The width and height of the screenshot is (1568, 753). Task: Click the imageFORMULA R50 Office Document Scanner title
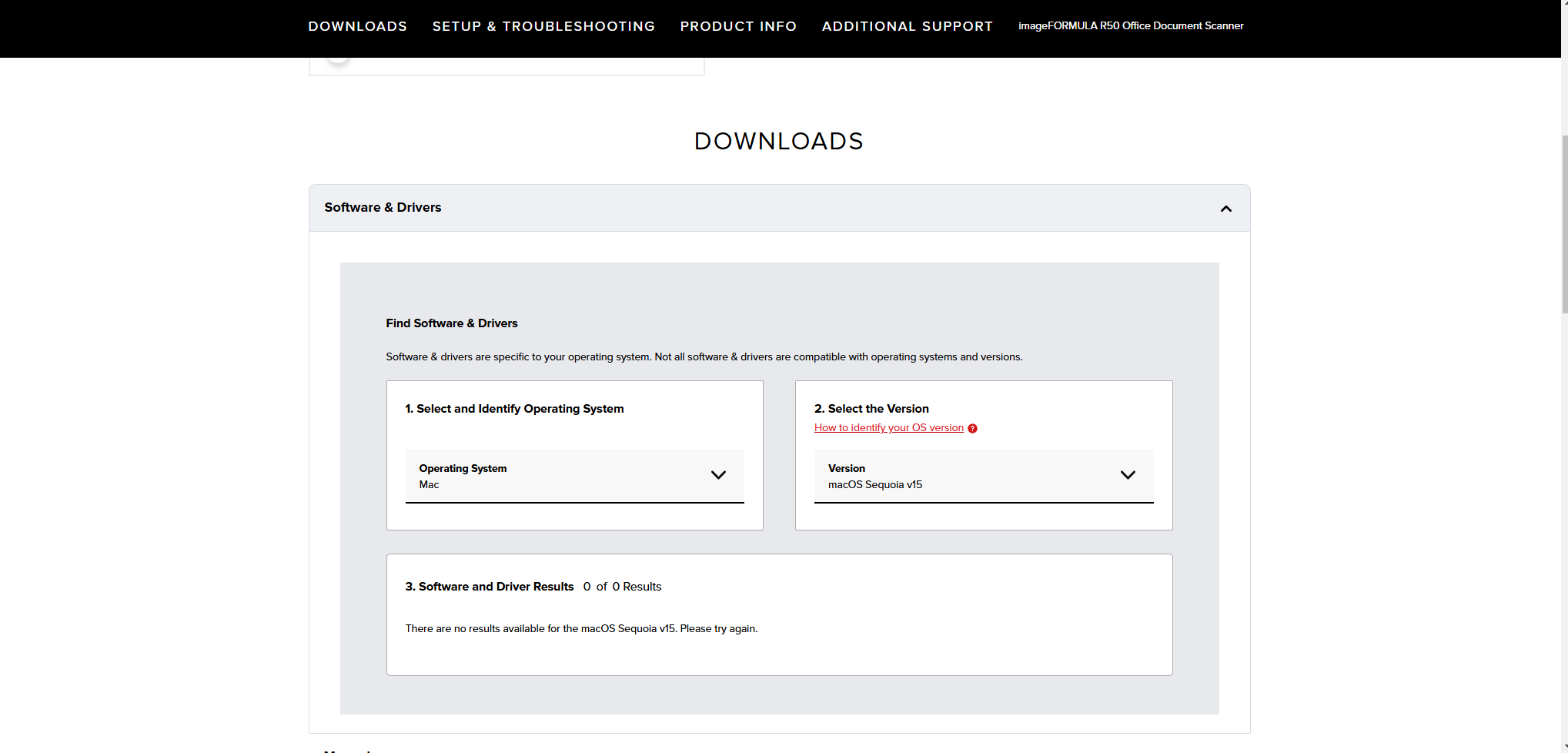1130,26
